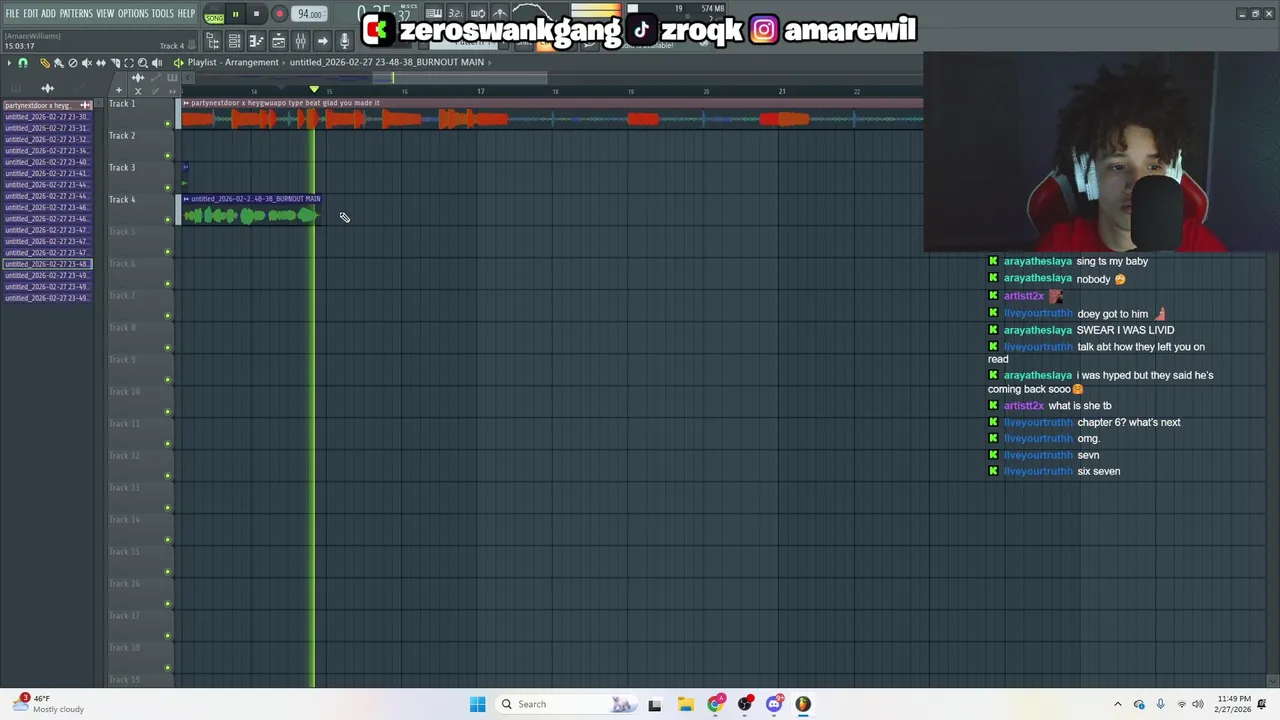Select the pencil draw tool
Image resolution: width=1280 pixels, height=720 pixels.
tap(44, 62)
